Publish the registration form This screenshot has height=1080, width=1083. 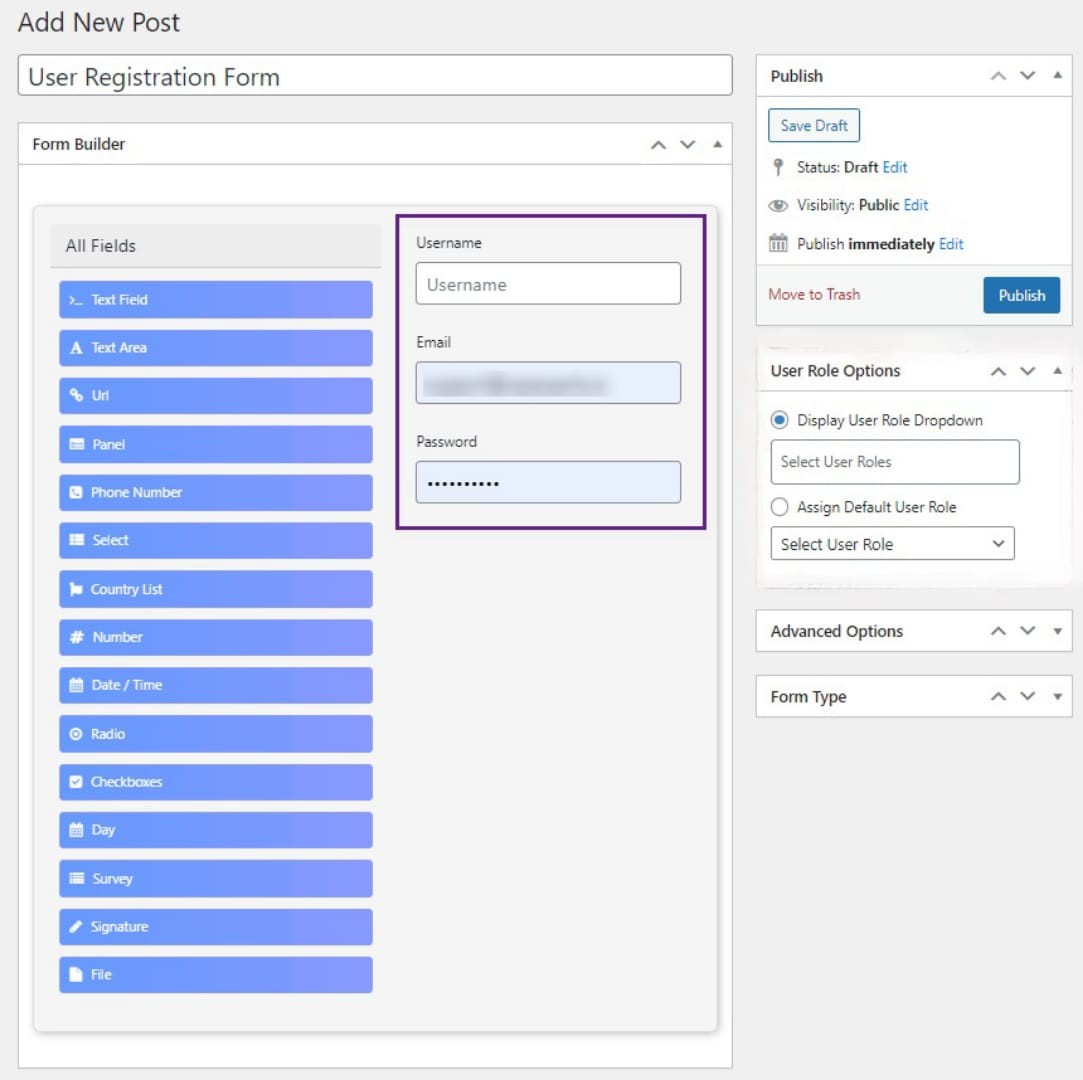pos(1021,295)
